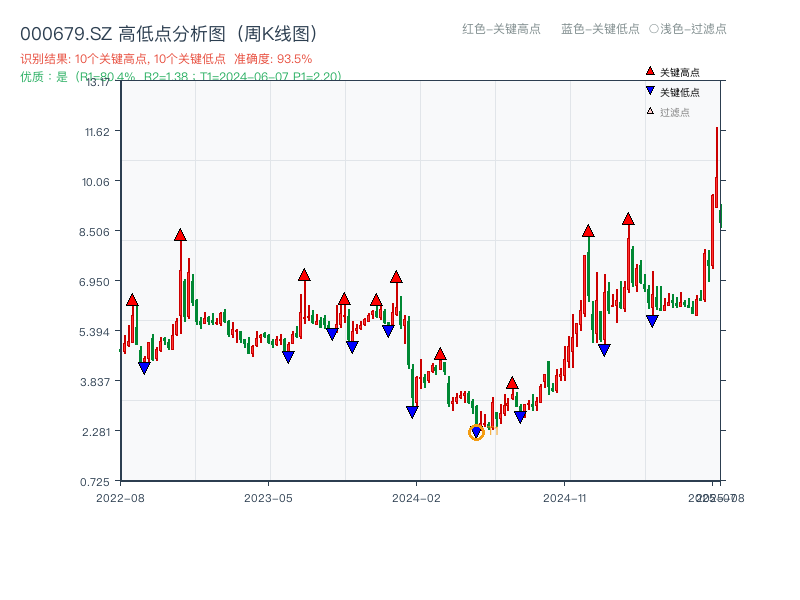
Task: Select the 过滤点 hollow triangle legend icon
Action: pos(650,111)
